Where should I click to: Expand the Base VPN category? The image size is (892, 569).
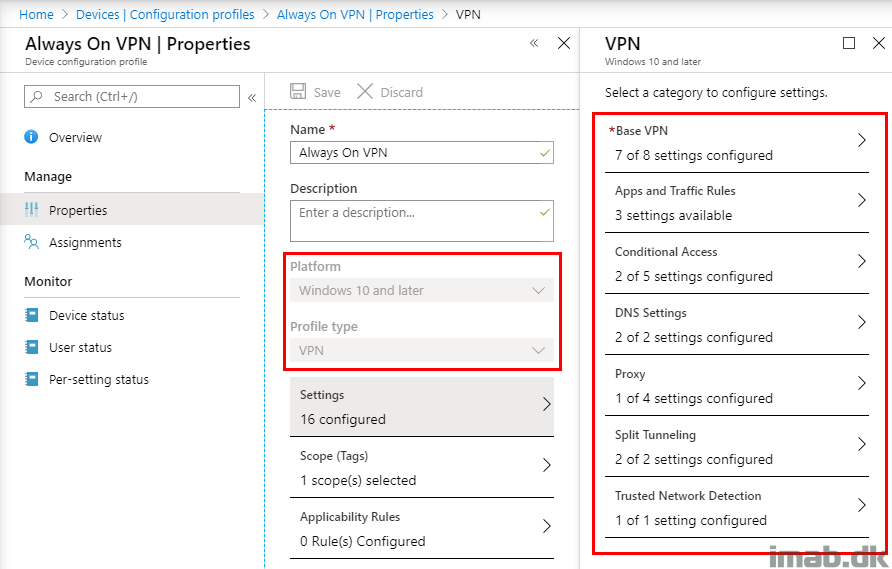[736, 143]
